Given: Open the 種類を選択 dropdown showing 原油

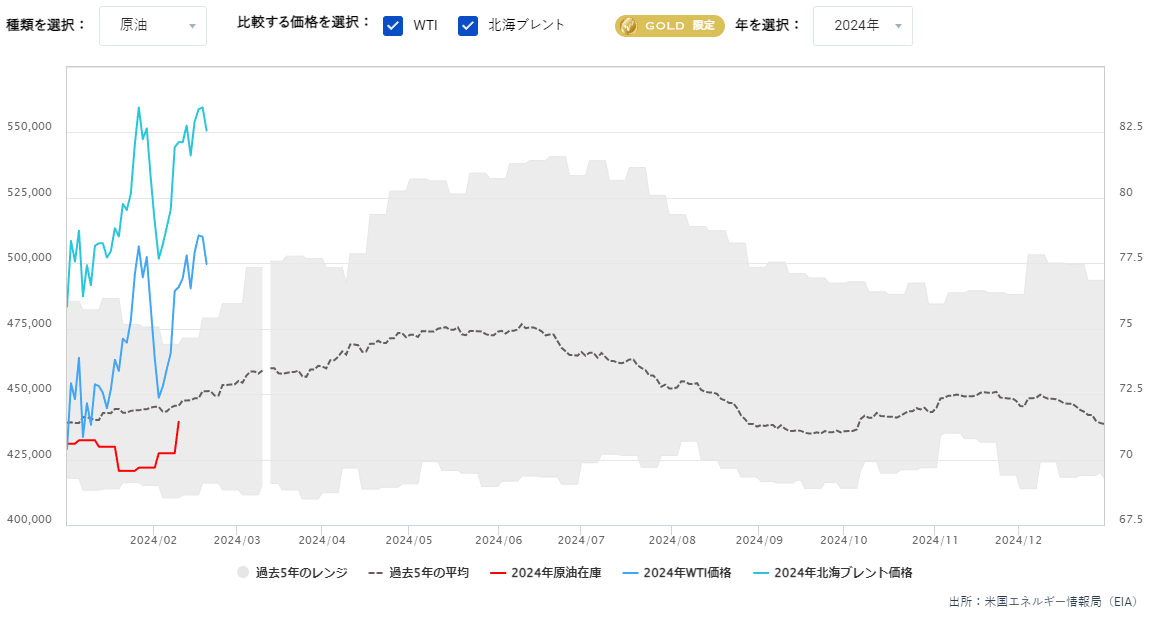Looking at the screenshot, I should (152, 26).
